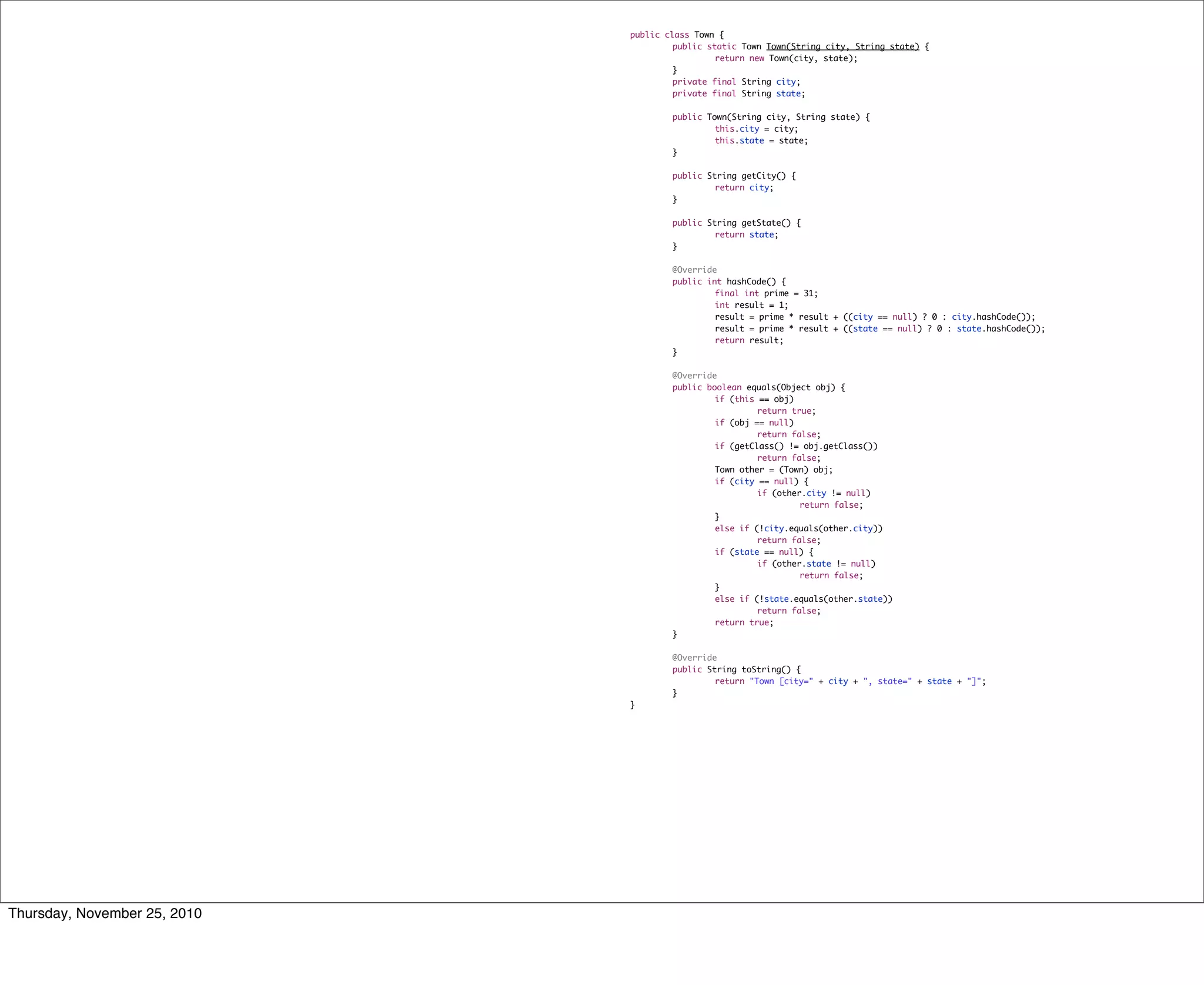1204x985 pixels.
Task: Click 'public String toString() {' line
Action: 737,670
